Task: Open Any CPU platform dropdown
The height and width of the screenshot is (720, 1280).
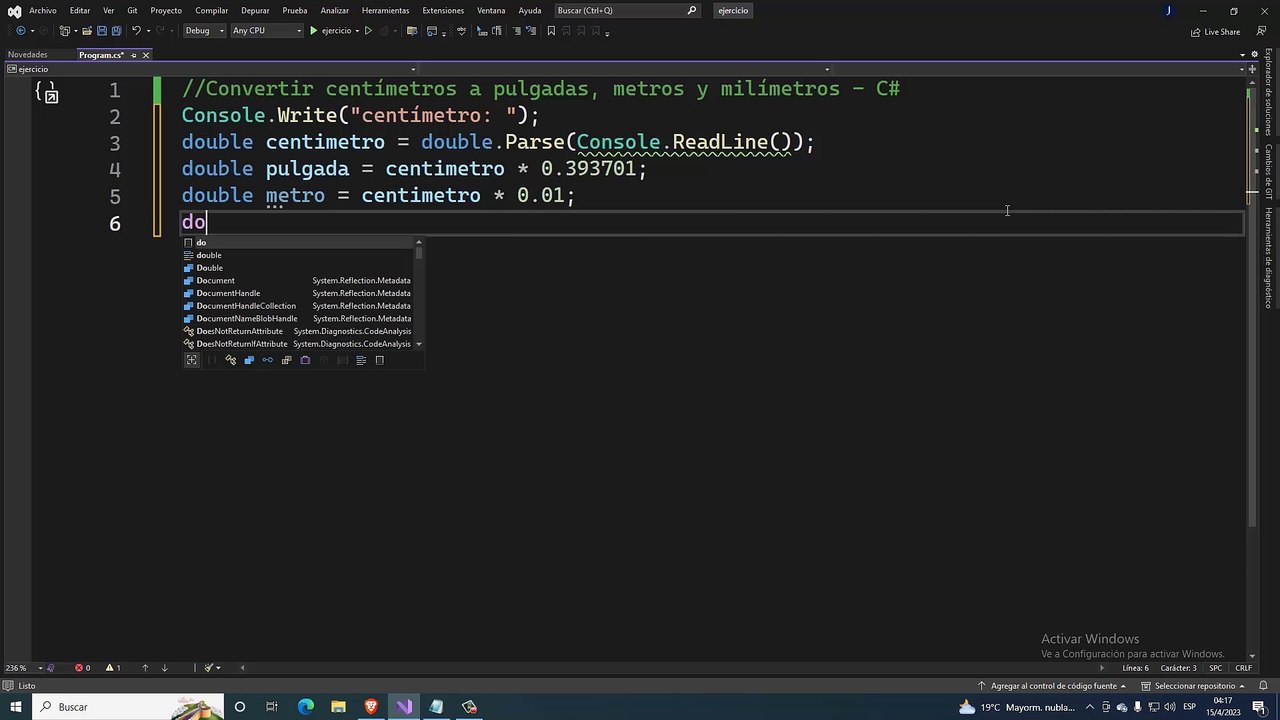Action: (265, 31)
